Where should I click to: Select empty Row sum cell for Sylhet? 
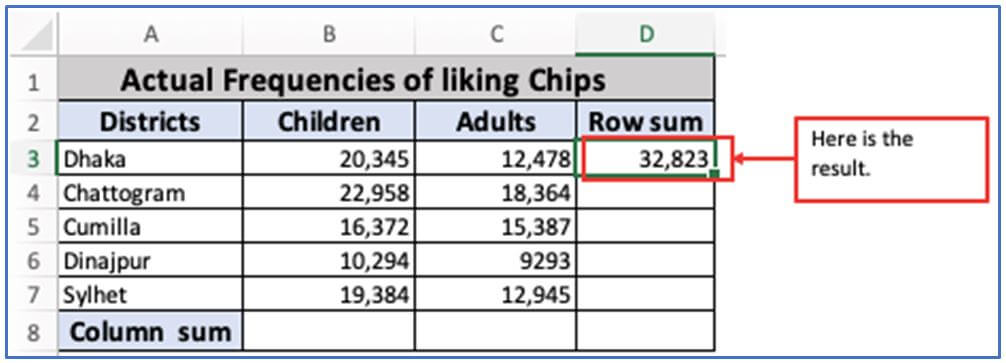click(x=645, y=294)
